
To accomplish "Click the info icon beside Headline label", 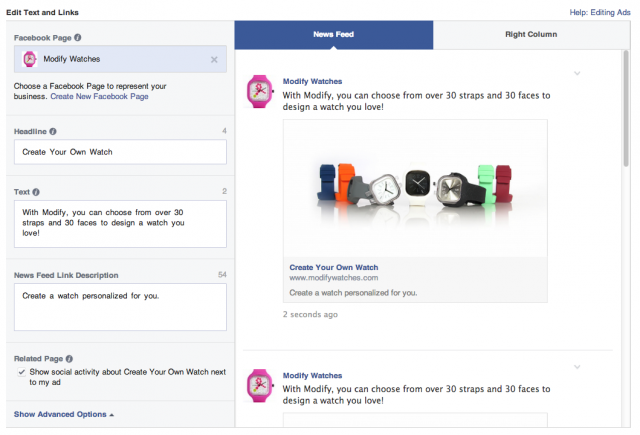I will pos(53,131).
